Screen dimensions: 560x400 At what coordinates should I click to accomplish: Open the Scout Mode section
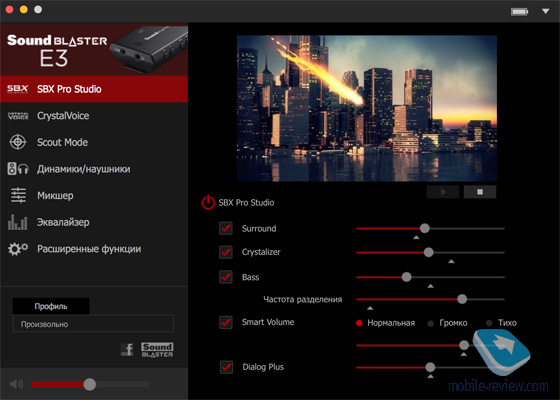94,142
